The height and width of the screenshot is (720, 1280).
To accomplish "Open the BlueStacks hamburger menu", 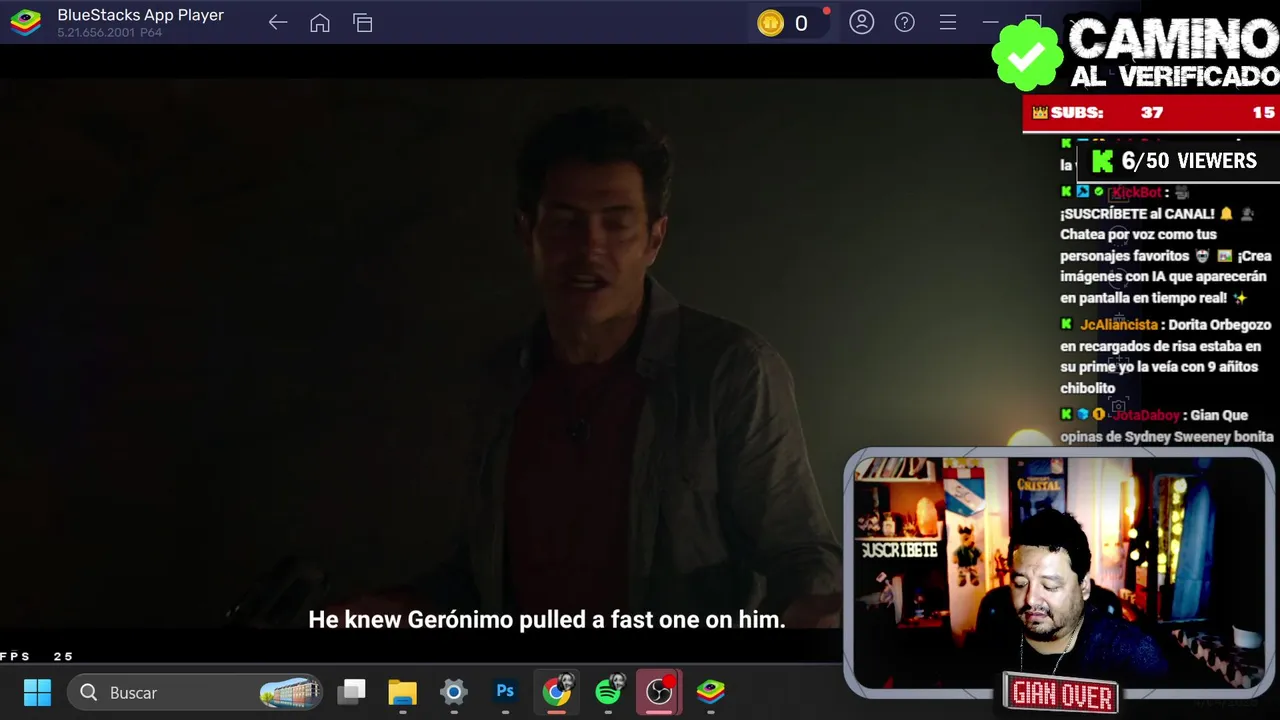I will [x=948, y=22].
